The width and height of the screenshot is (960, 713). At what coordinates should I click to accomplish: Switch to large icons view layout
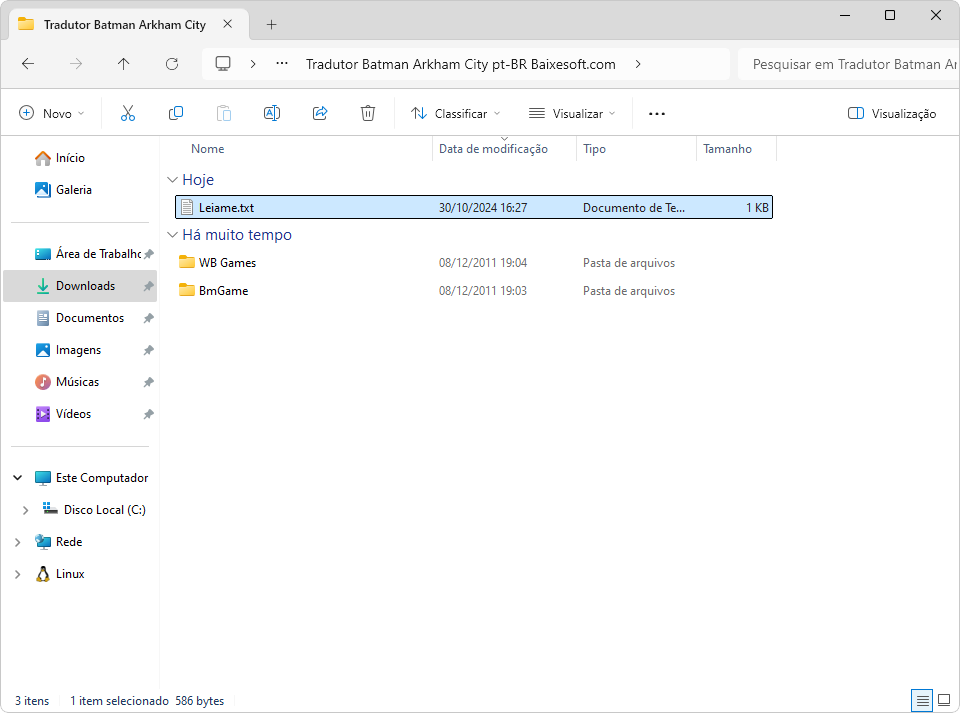tap(943, 700)
